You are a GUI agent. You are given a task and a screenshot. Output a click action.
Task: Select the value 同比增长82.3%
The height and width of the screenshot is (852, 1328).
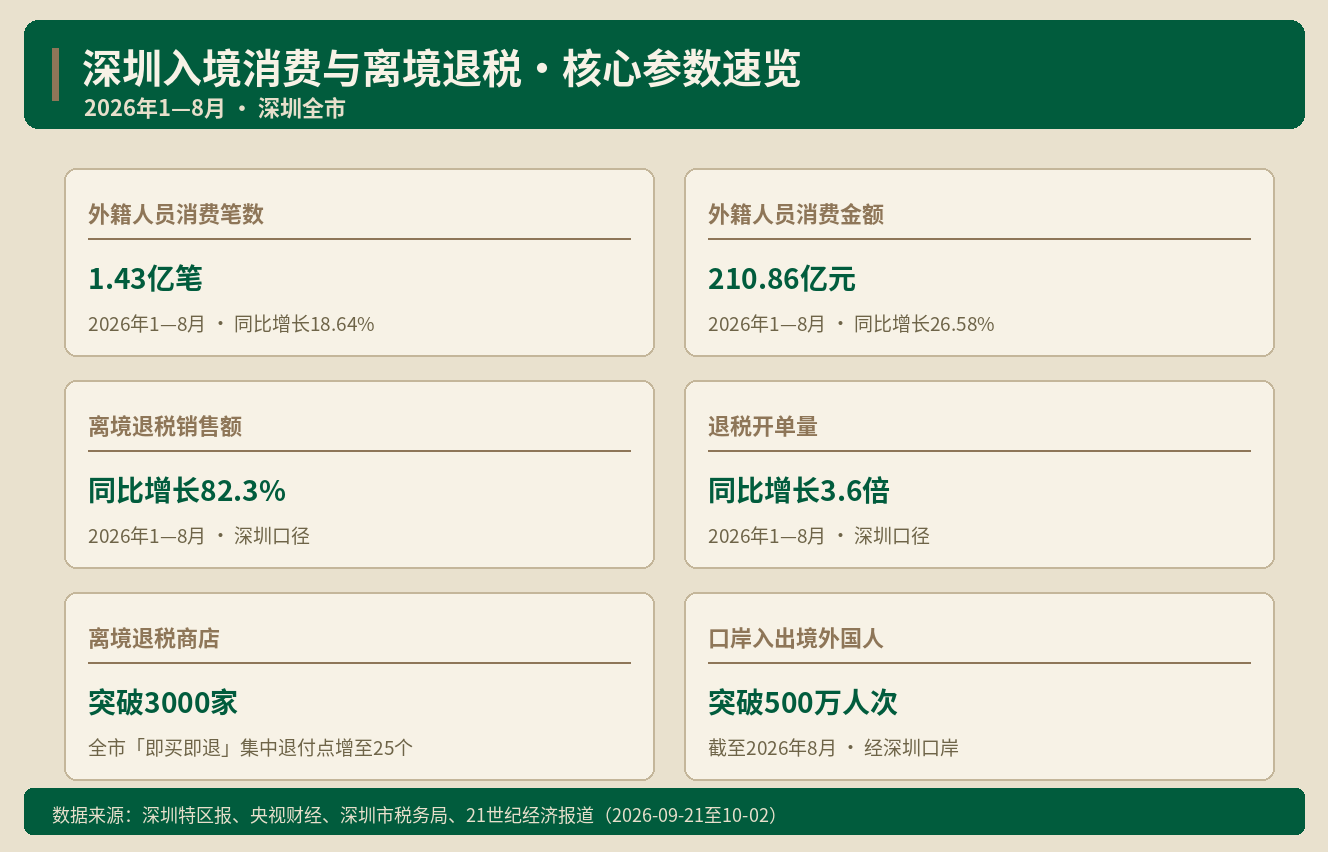[x=187, y=491]
